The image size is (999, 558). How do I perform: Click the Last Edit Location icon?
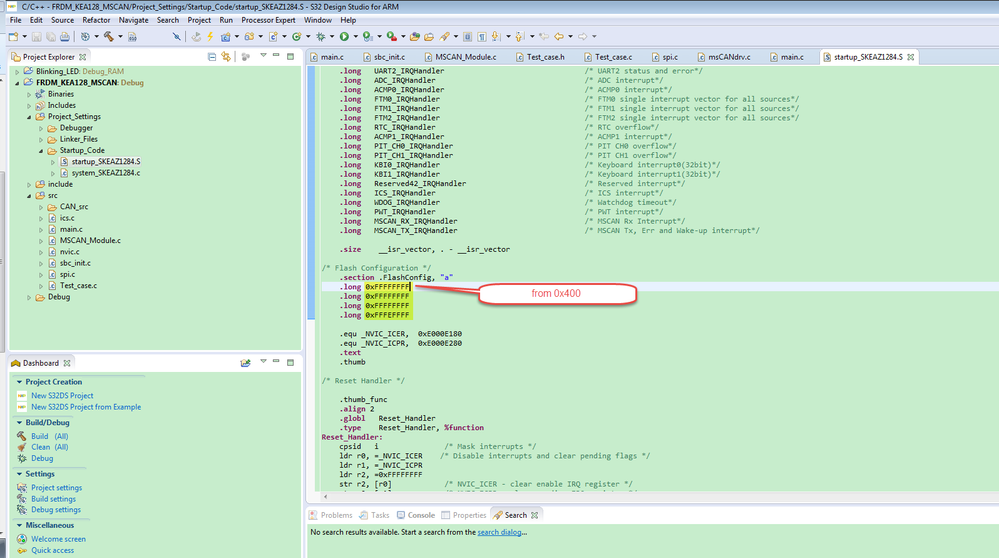coord(543,37)
